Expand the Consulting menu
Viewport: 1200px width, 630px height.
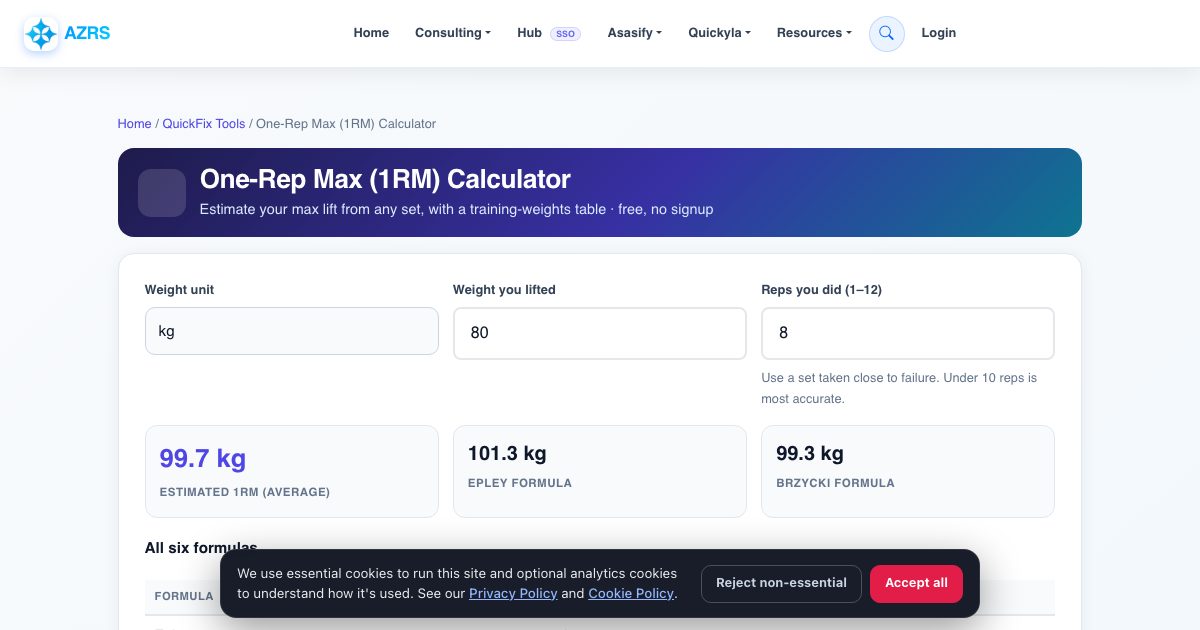pos(453,33)
